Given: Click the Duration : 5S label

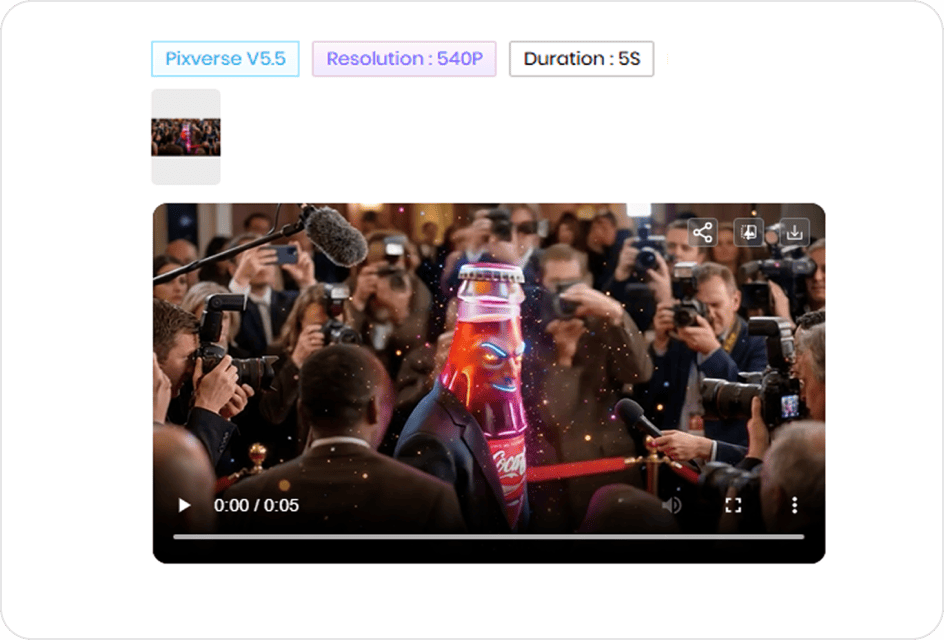Looking at the screenshot, I should (581, 59).
